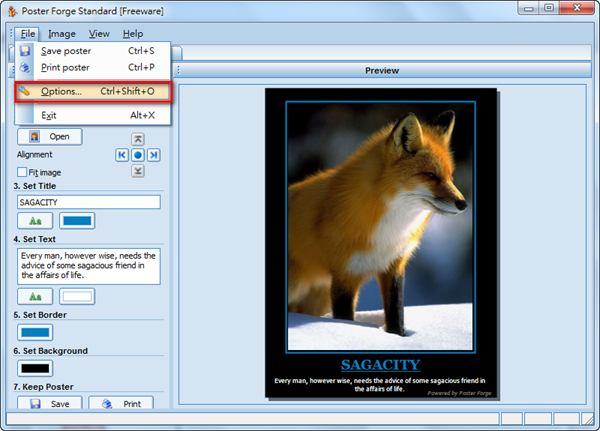The width and height of the screenshot is (600, 431).
Task: Pick the blue title color swatch
Action: pos(77,221)
